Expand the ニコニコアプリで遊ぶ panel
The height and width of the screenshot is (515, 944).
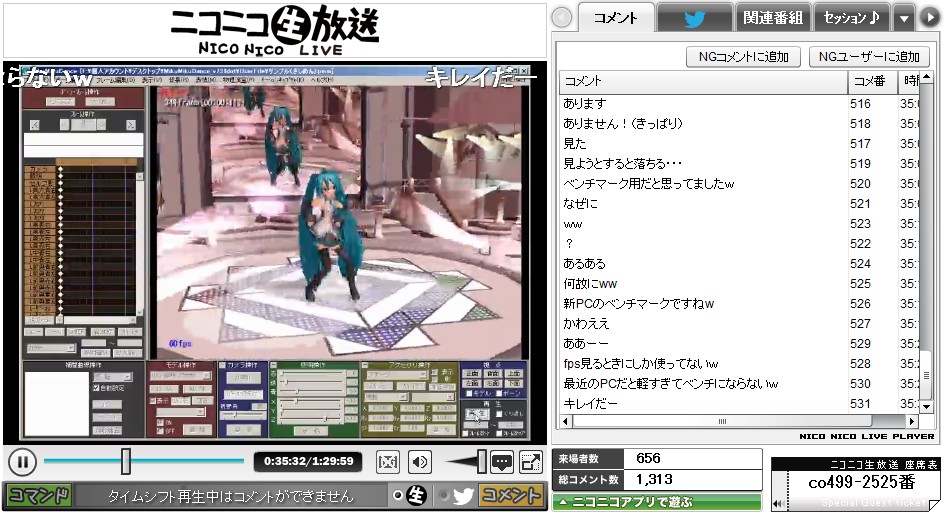pyautogui.click(x=657, y=502)
